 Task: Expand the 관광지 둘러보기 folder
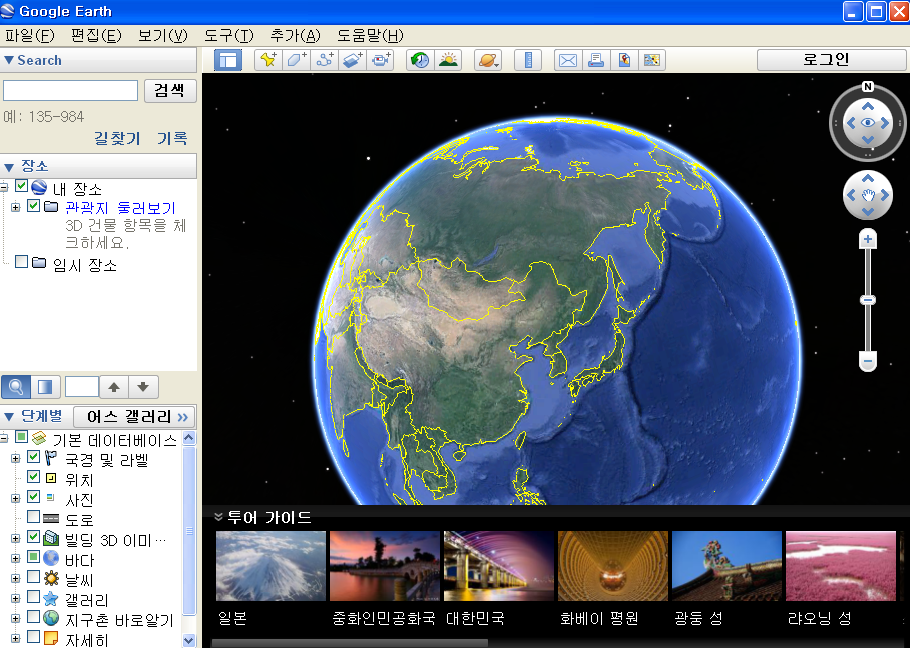16,207
